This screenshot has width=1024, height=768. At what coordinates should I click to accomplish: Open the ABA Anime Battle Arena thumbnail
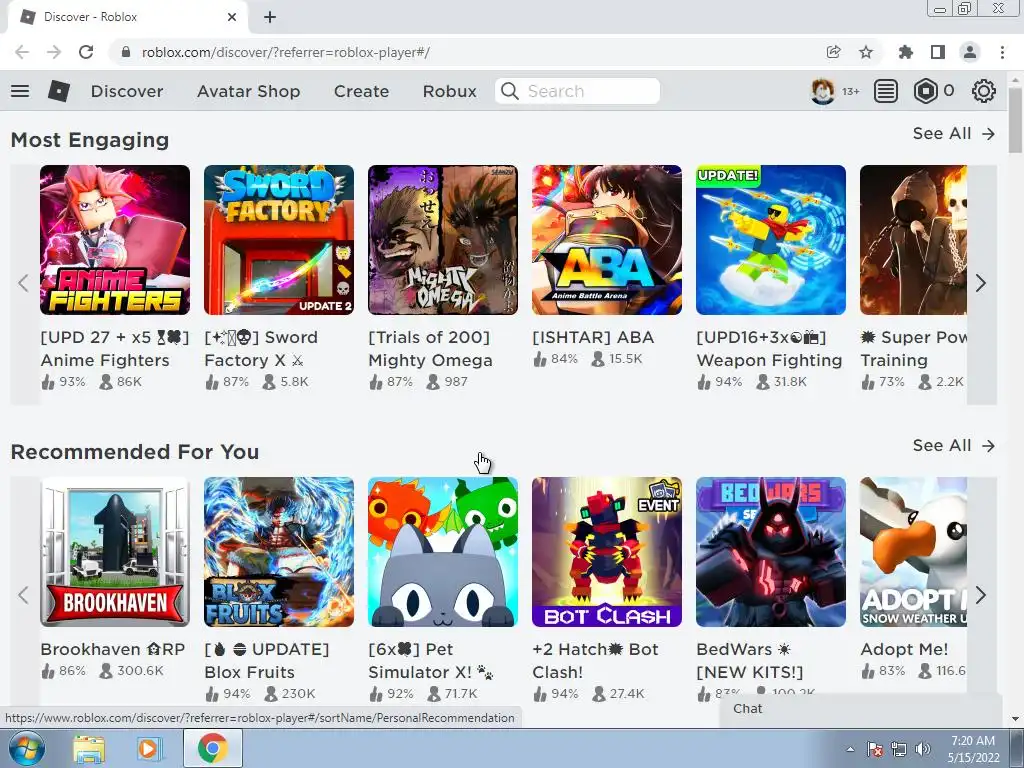coord(607,240)
